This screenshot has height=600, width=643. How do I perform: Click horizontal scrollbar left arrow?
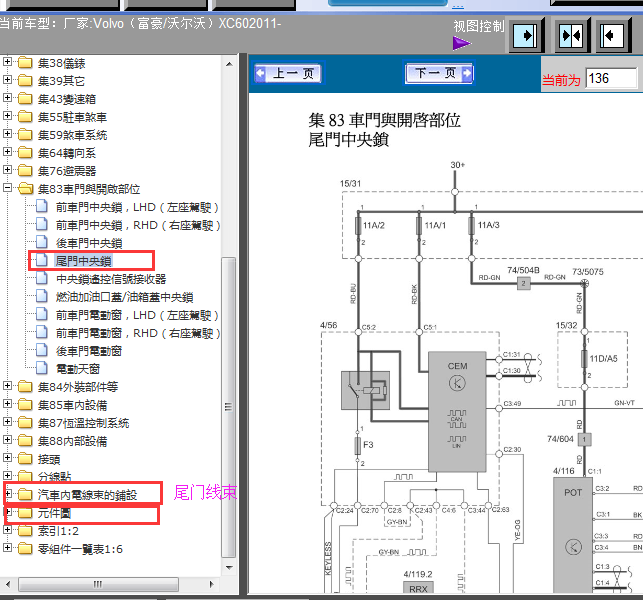(x=8, y=584)
